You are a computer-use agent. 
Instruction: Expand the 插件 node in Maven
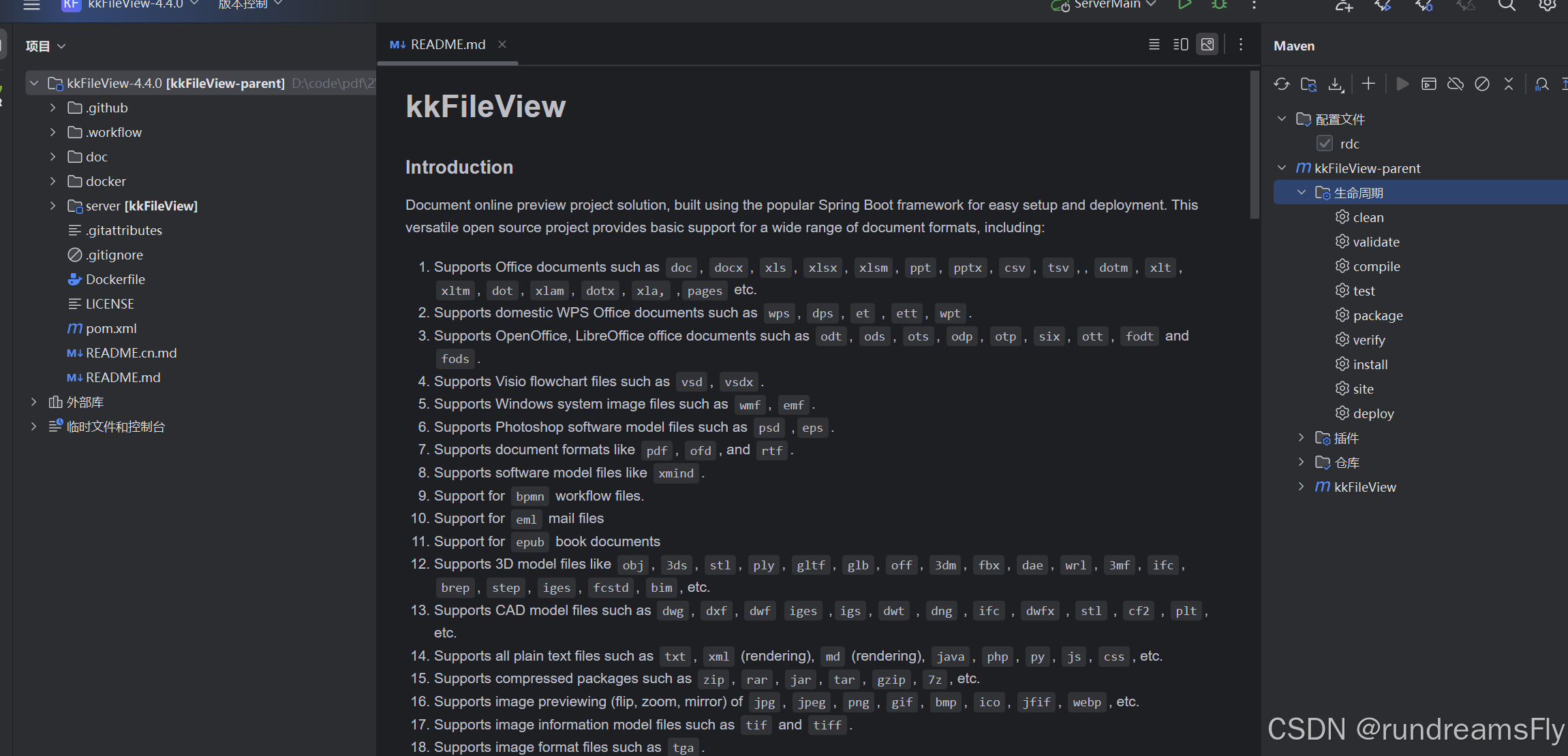coord(1302,437)
